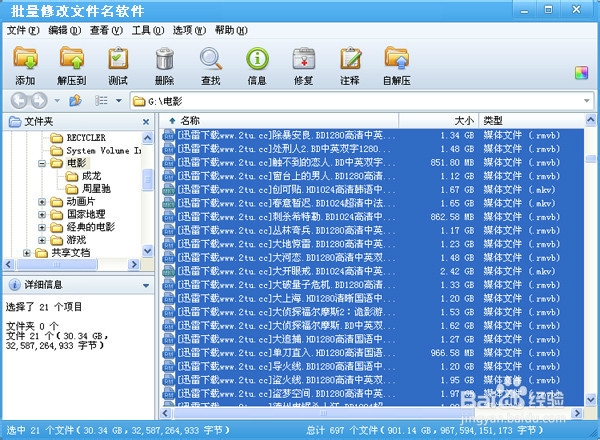Screen dimensions: 600x440
Task: Select the 大地惊雷 file row
Action: 373,244
